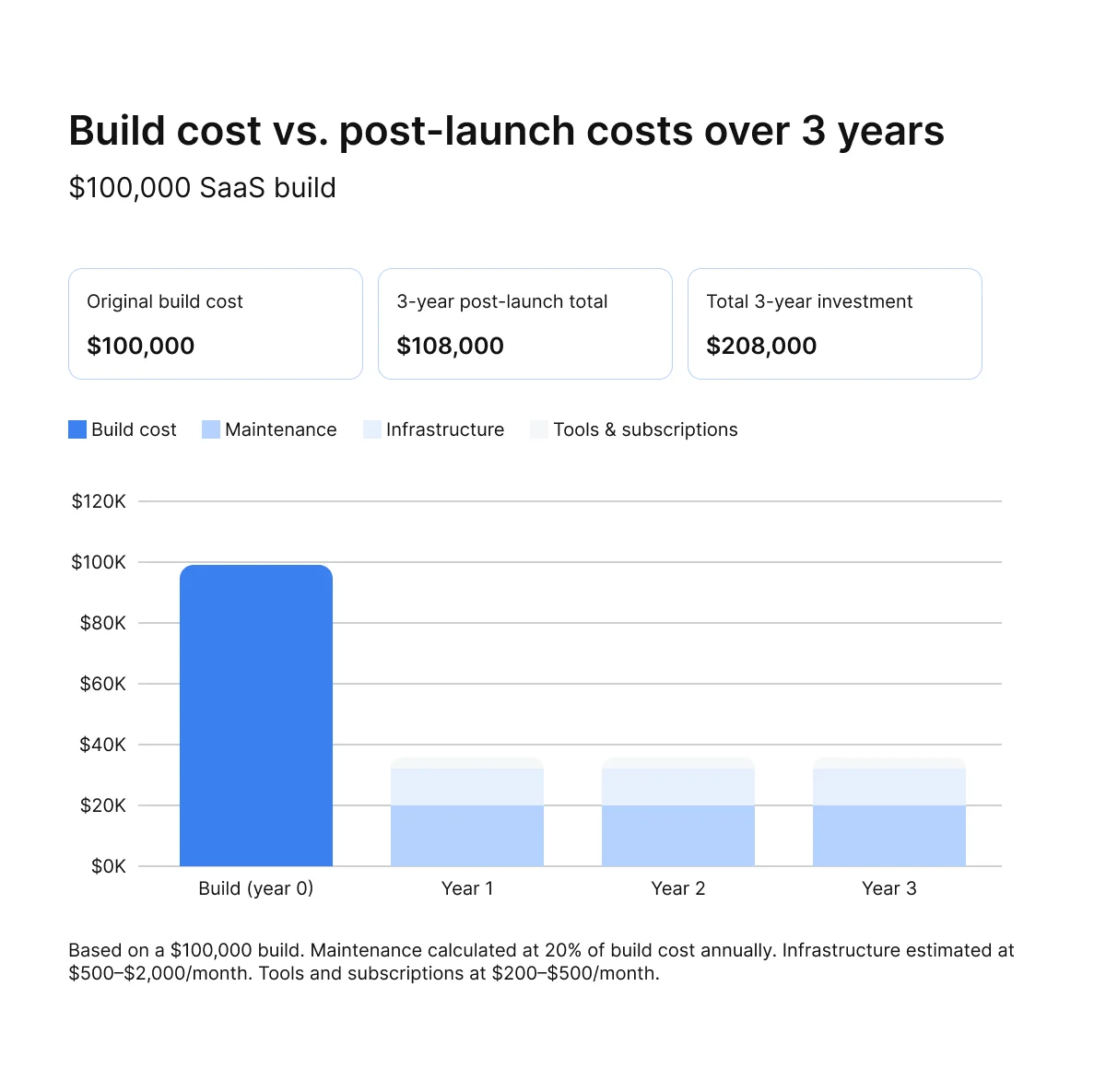The height and width of the screenshot is (1092, 1106).
Task: Click the $20K y-axis label
Action: 103,805
